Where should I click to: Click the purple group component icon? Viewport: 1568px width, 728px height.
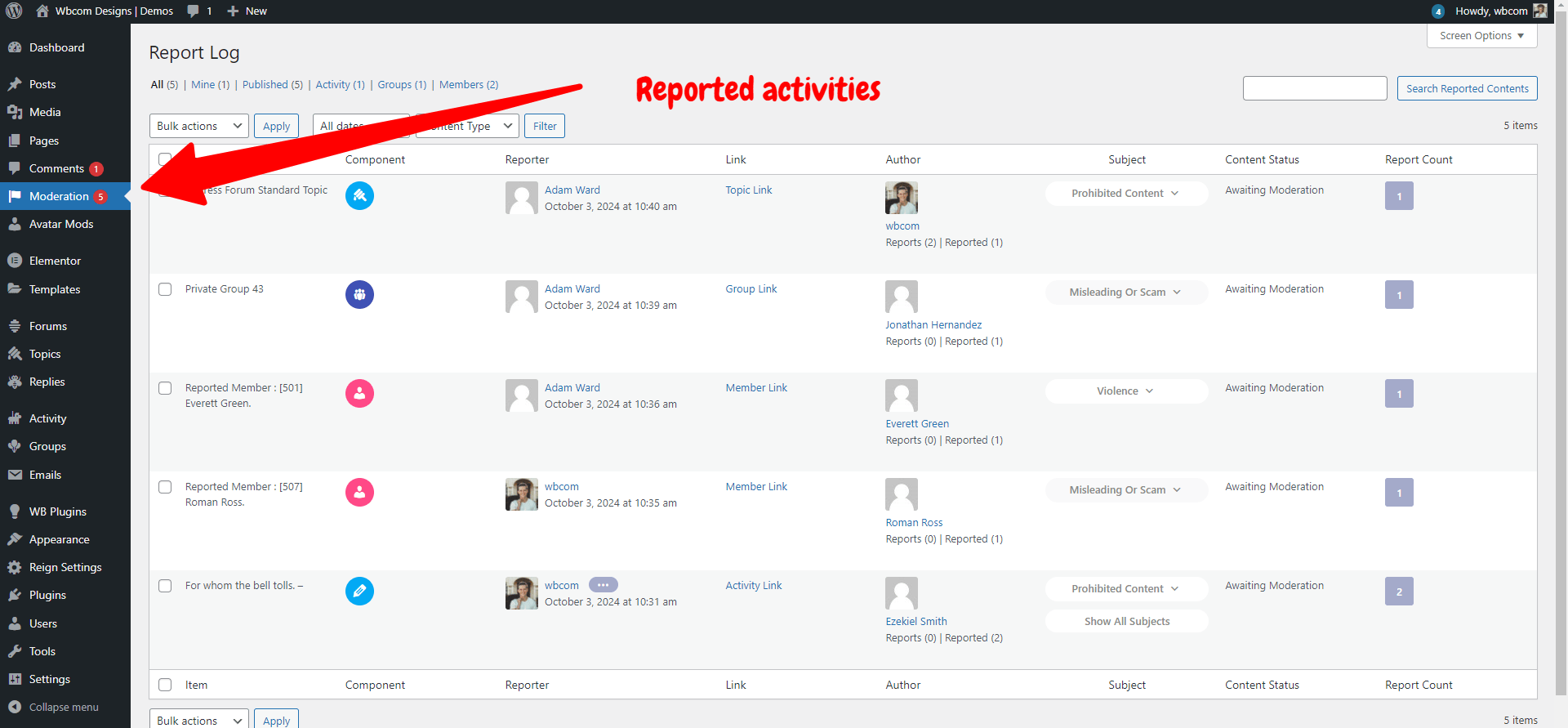click(x=359, y=294)
